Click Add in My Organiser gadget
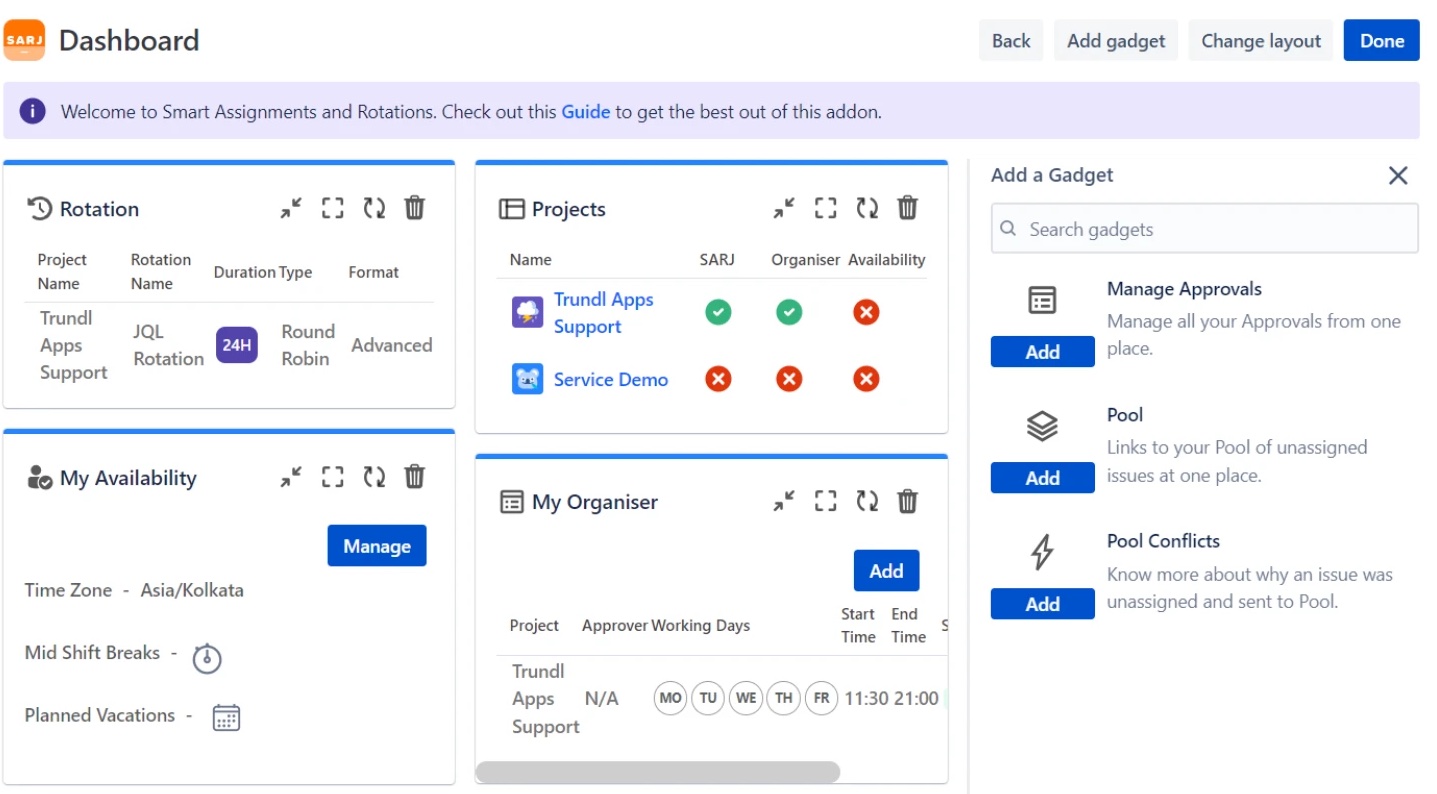Screen dimensions: 1437x794 tap(886, 571)
